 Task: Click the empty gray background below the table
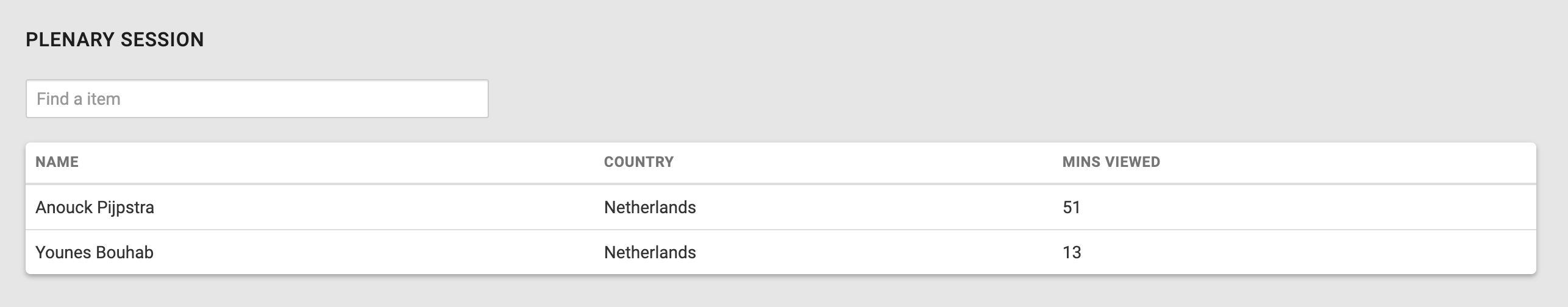(780, 292)
